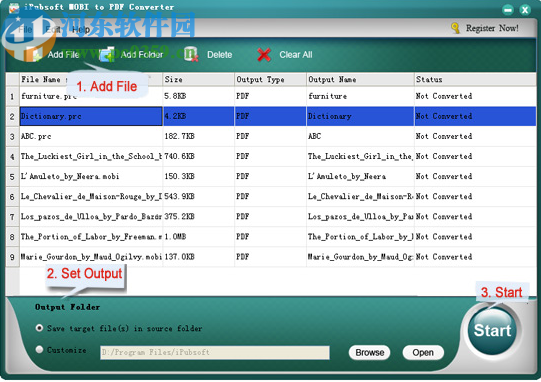Click the Output Name column header
This screenshot has width=541, height=382.
[360, 79]
